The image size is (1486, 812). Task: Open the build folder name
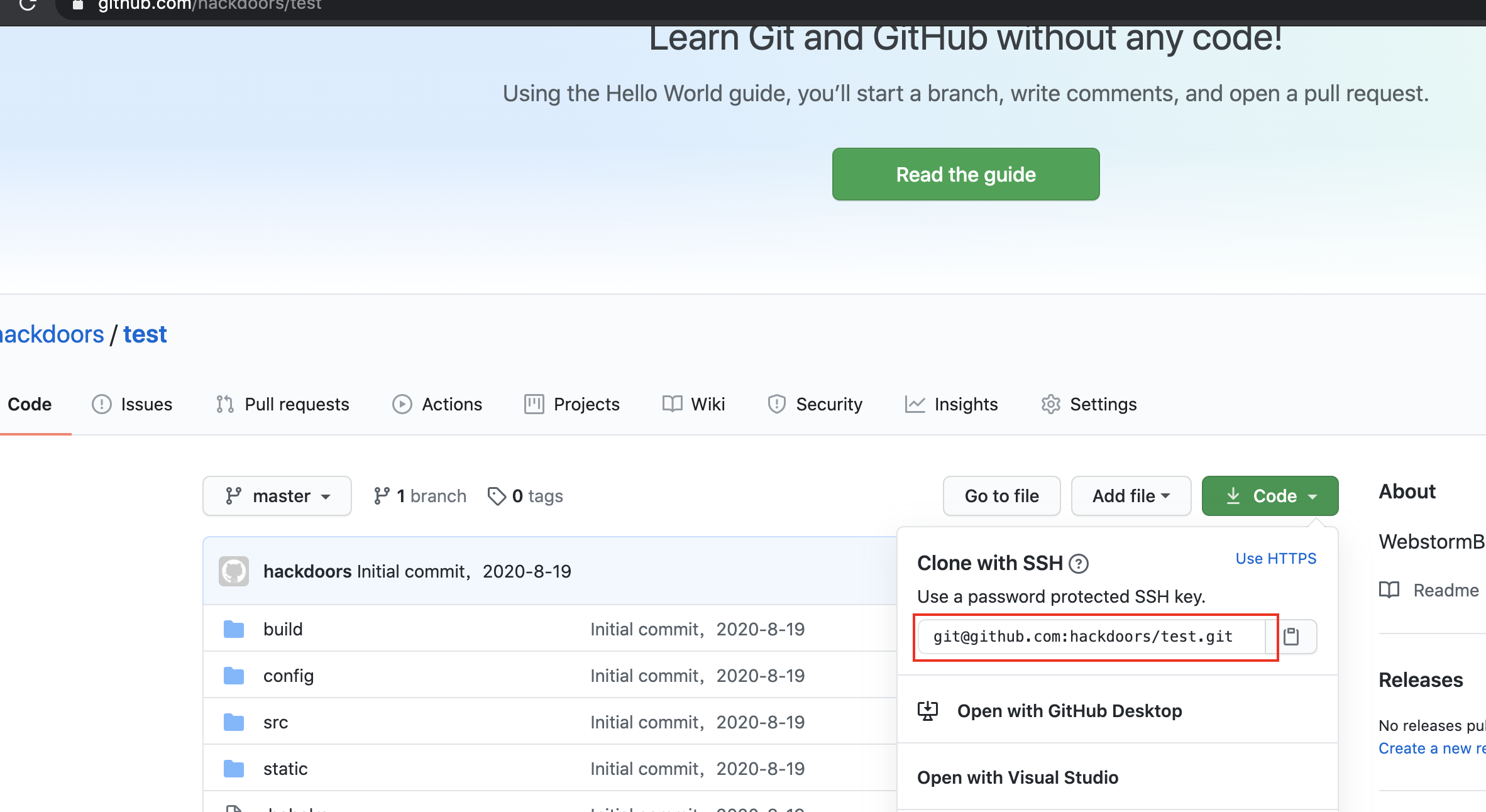[x=283, y=629]
